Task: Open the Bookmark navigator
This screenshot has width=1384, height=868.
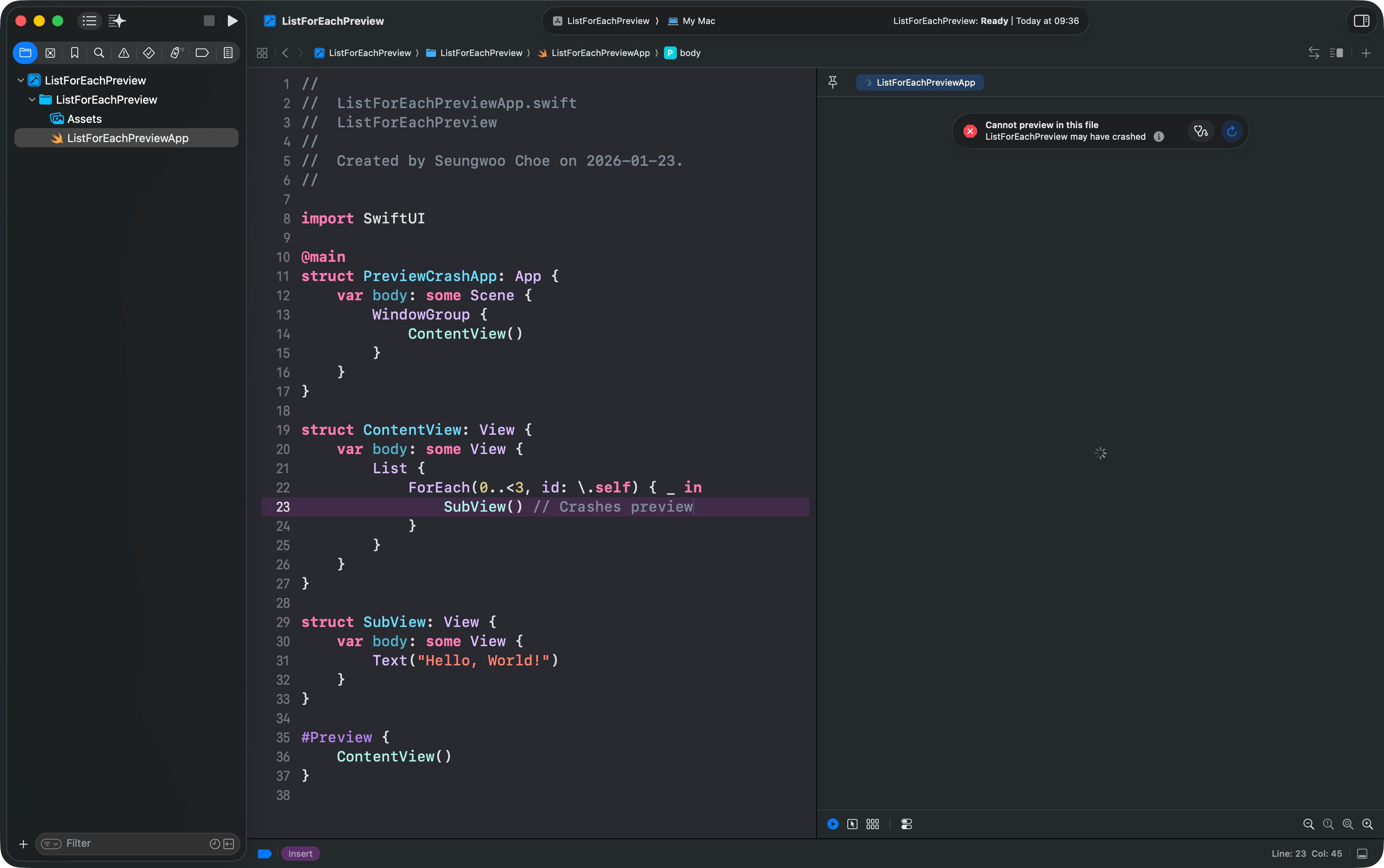Action: tap(74, 53)
